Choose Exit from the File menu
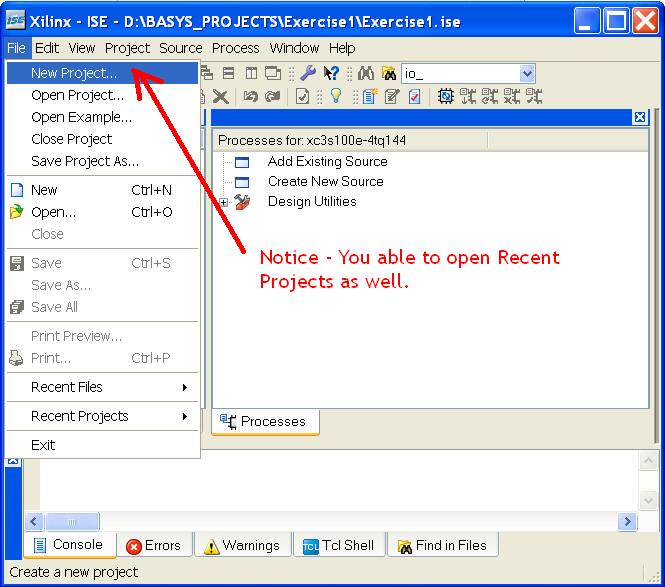Image resolution: width=665 pixels, height=587 pixels. tap(103, 445)
